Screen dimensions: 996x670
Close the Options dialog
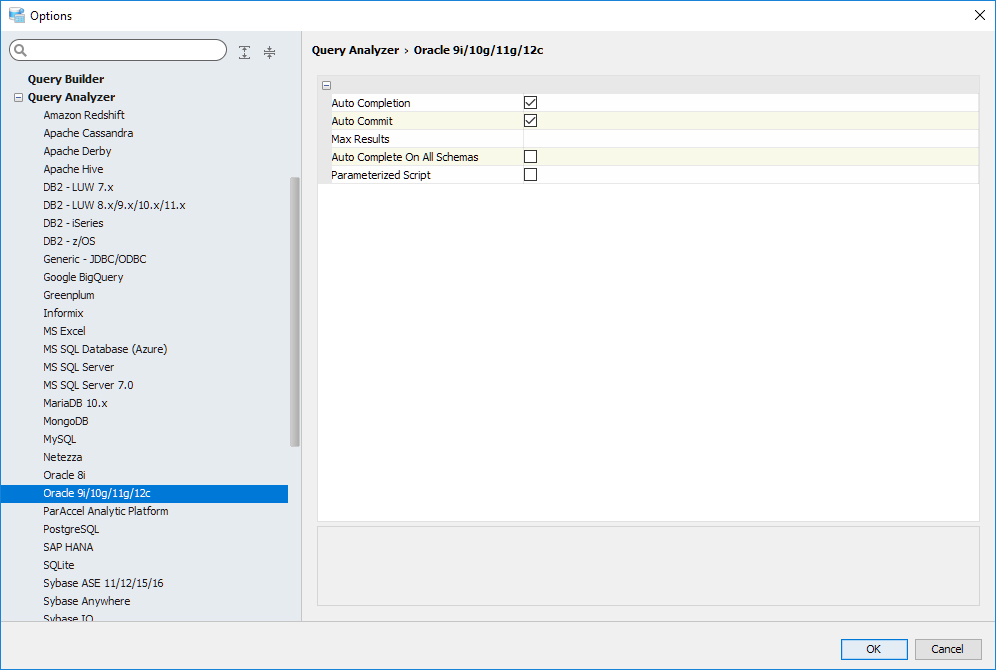pos(979,15)
